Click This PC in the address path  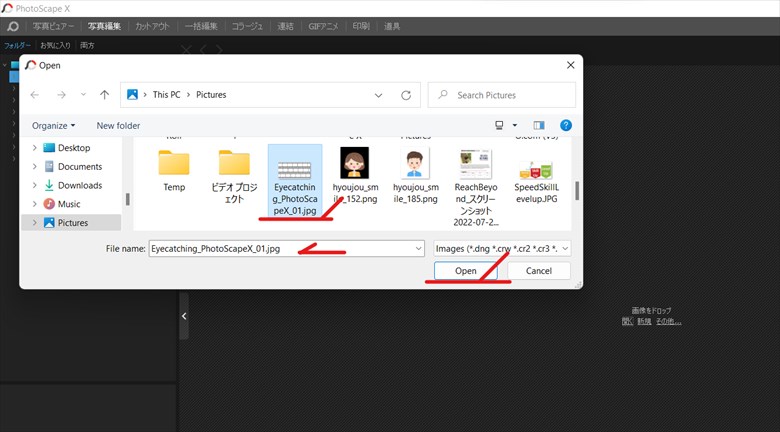pos(166,95)
